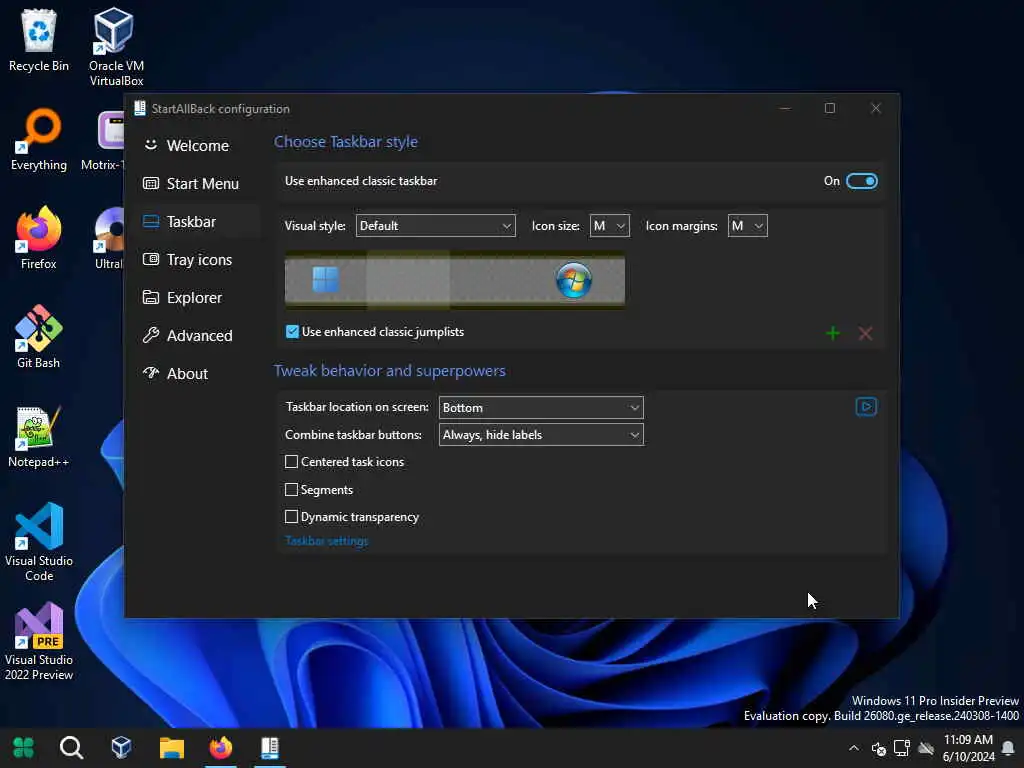Screen dimensions: 1024x768
Task: Open VirtualBox from the taskbar
Action: 121,747
